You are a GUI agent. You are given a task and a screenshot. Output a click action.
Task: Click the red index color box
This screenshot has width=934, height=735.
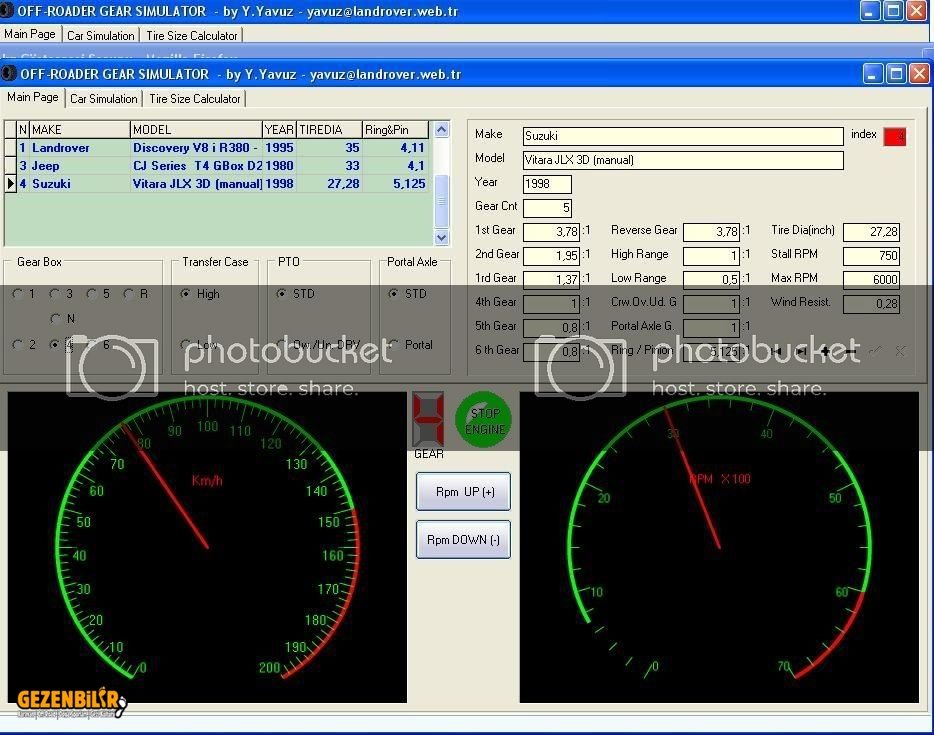pyautogui.click(x=895, y=136)
